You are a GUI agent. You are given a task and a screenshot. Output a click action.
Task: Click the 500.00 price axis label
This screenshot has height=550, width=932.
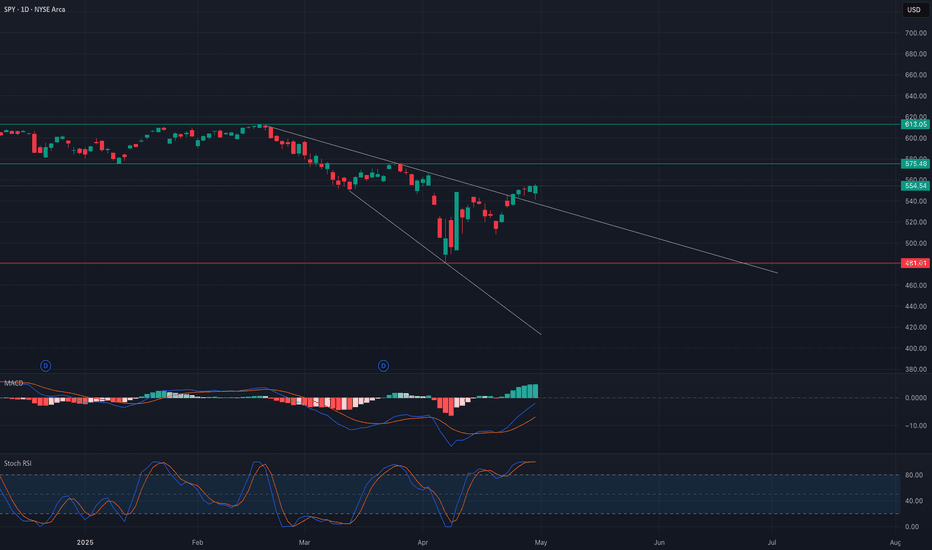click(916, 243)
